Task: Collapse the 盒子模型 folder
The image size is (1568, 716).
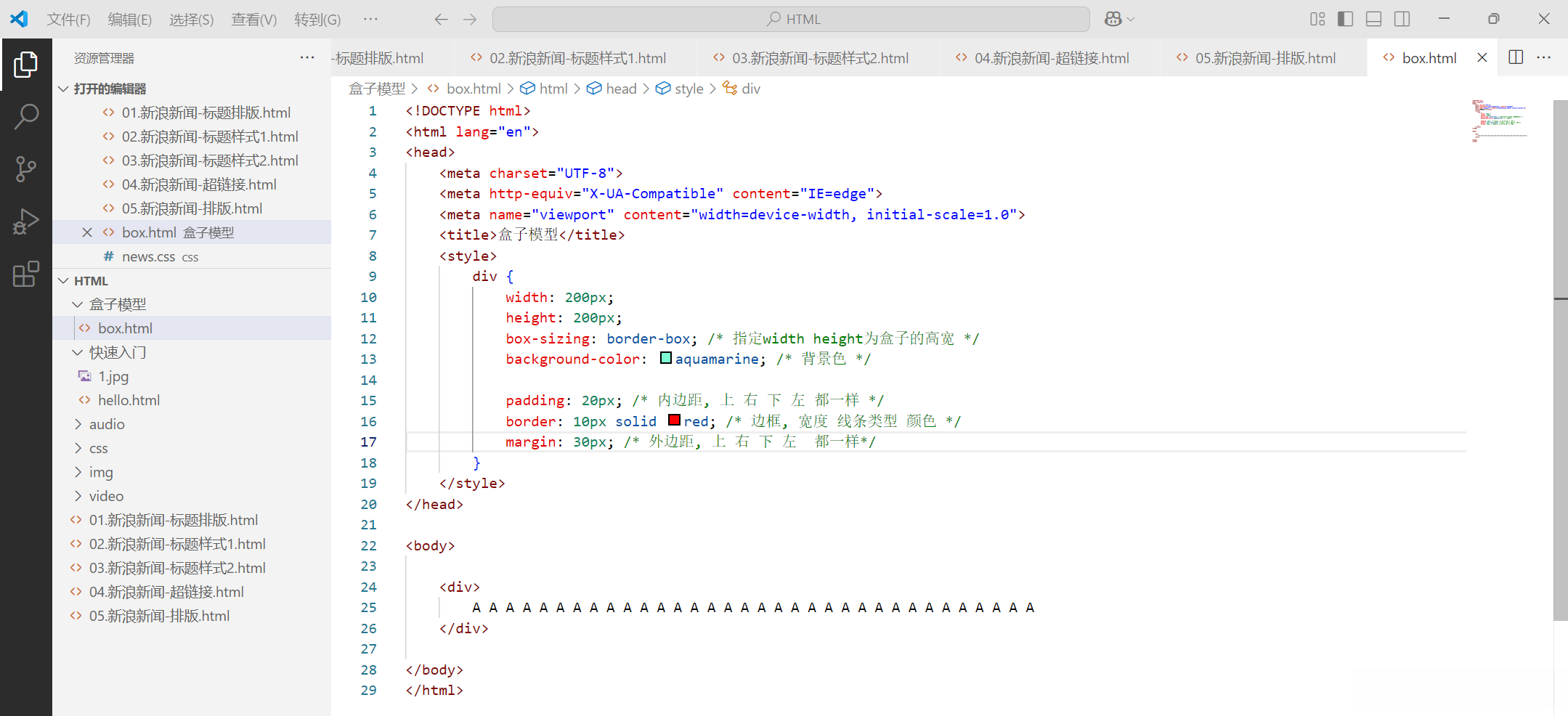Action: [x=78, y=304]
